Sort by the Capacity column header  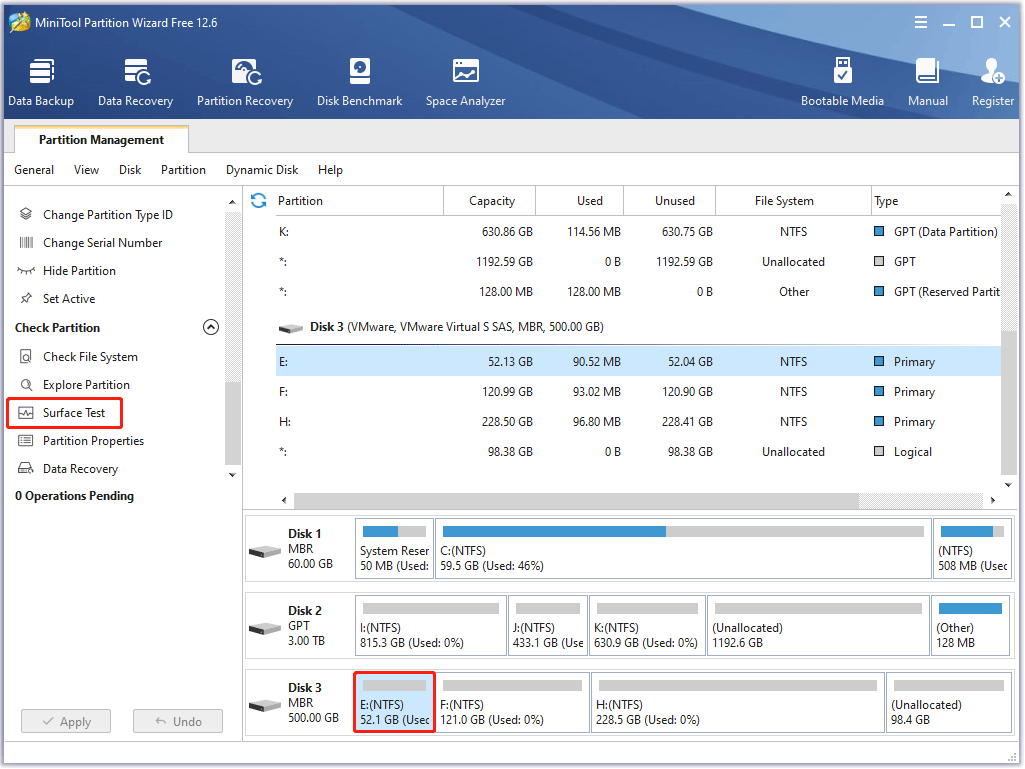(492, 201)
